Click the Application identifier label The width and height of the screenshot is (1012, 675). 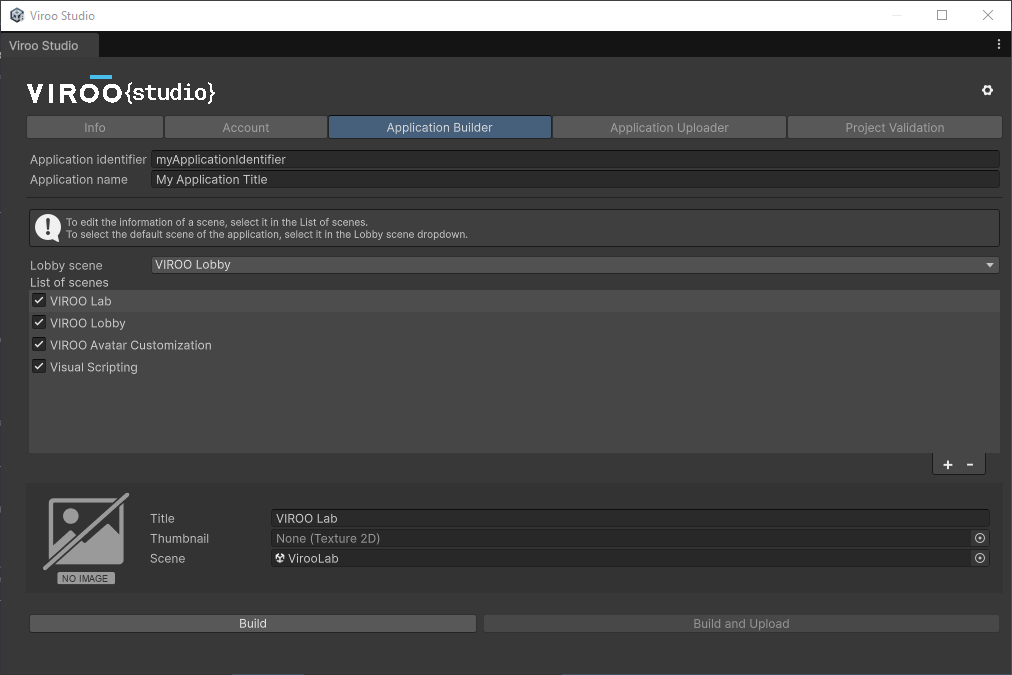click(88, 159)
